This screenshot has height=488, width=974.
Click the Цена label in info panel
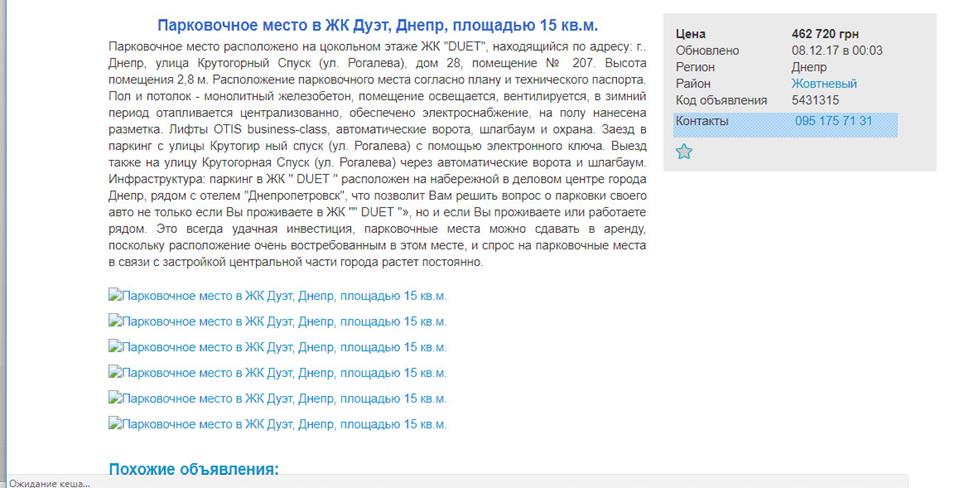click(690, 34)
